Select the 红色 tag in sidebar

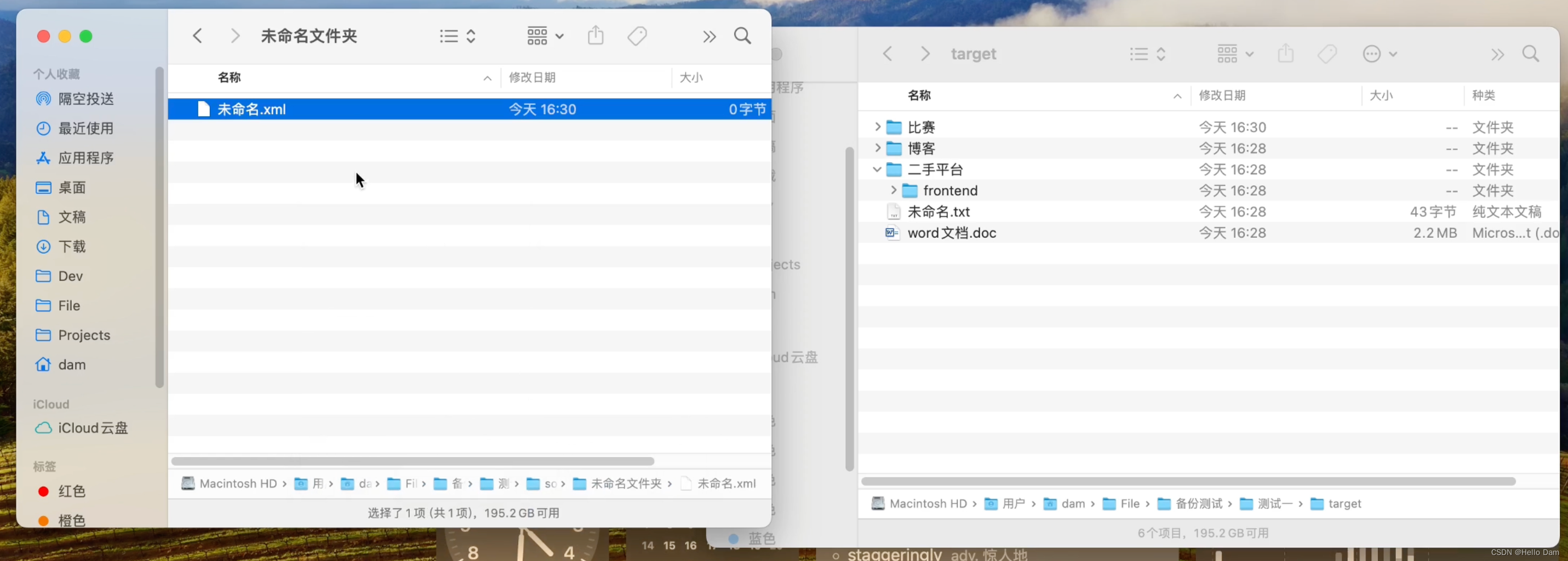[x=72, y=491]
